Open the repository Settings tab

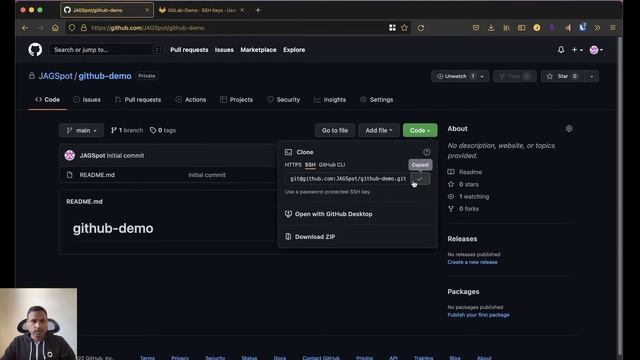377,100
